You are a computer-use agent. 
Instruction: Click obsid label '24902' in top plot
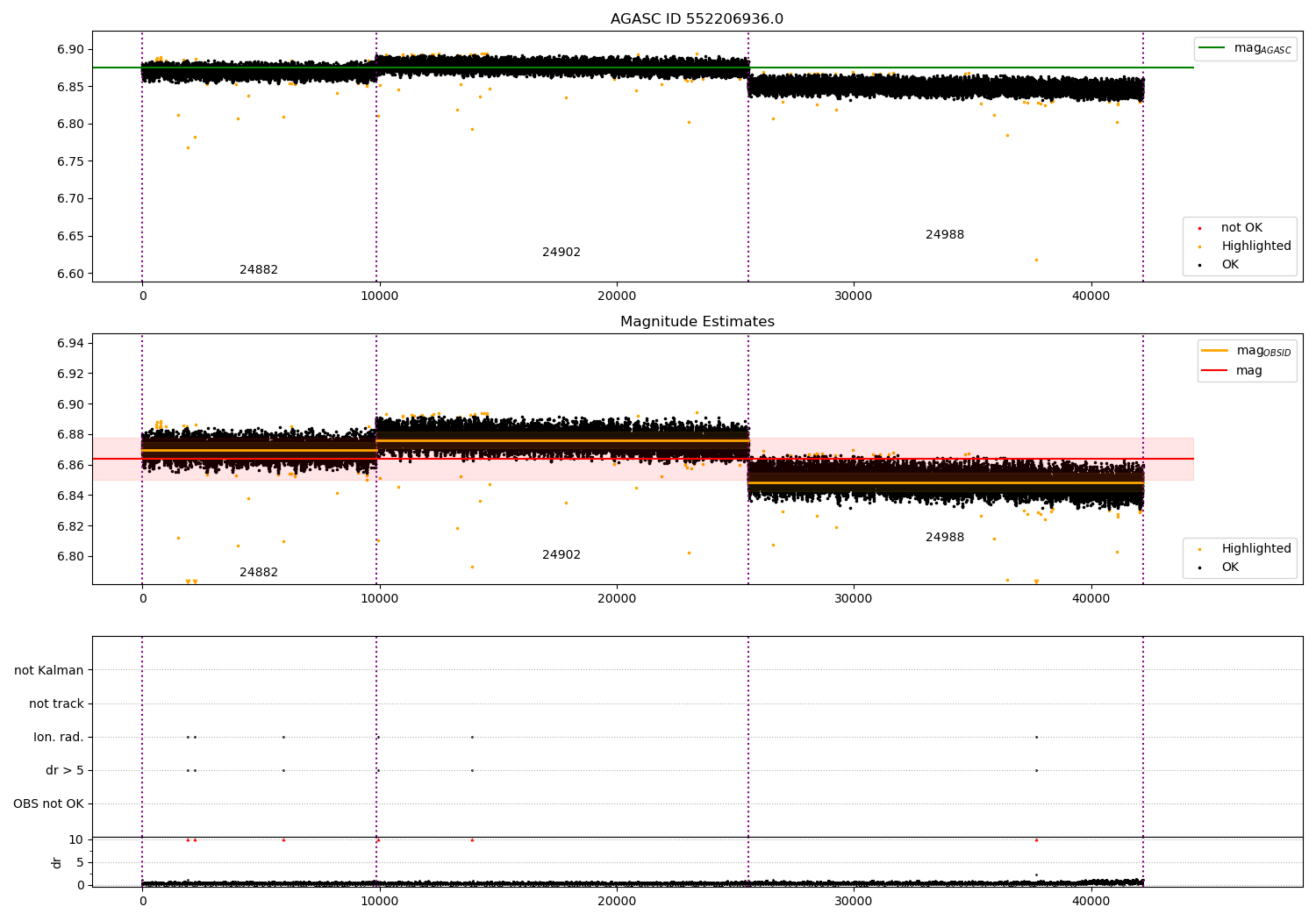(x=561, y=253)
